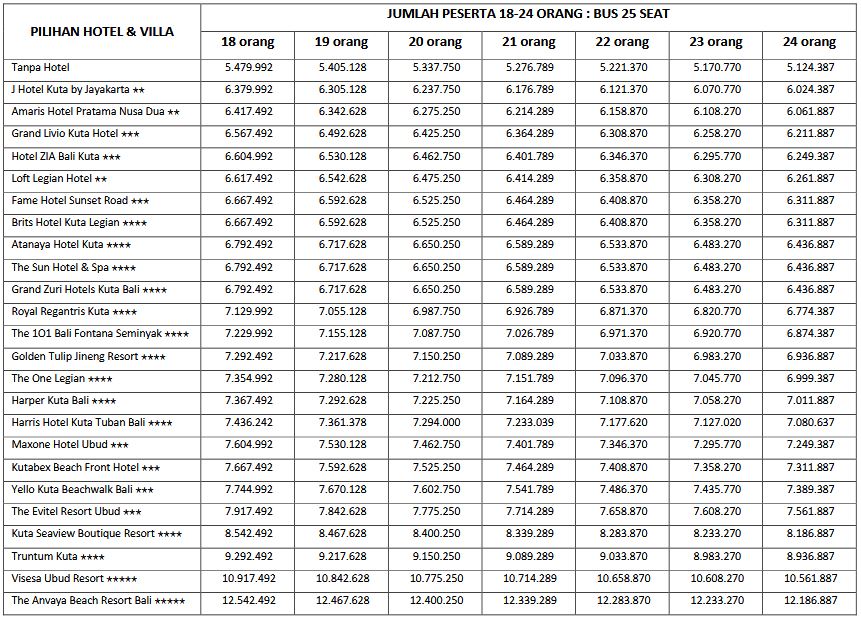Select the "Tanpa Hotel" row label
Image resolution: width=861 pixels, height=620 pixels.
click(x=41, y=67)
